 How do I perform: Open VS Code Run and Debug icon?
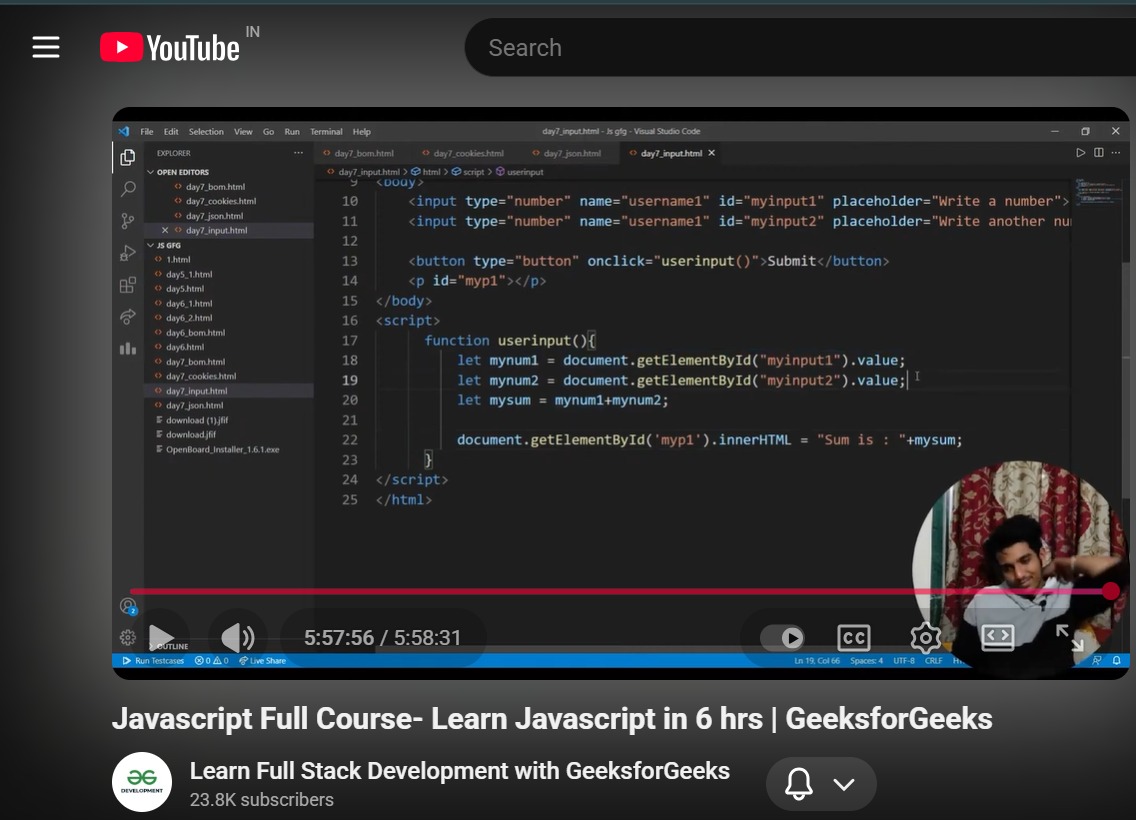tap(128, 253)
